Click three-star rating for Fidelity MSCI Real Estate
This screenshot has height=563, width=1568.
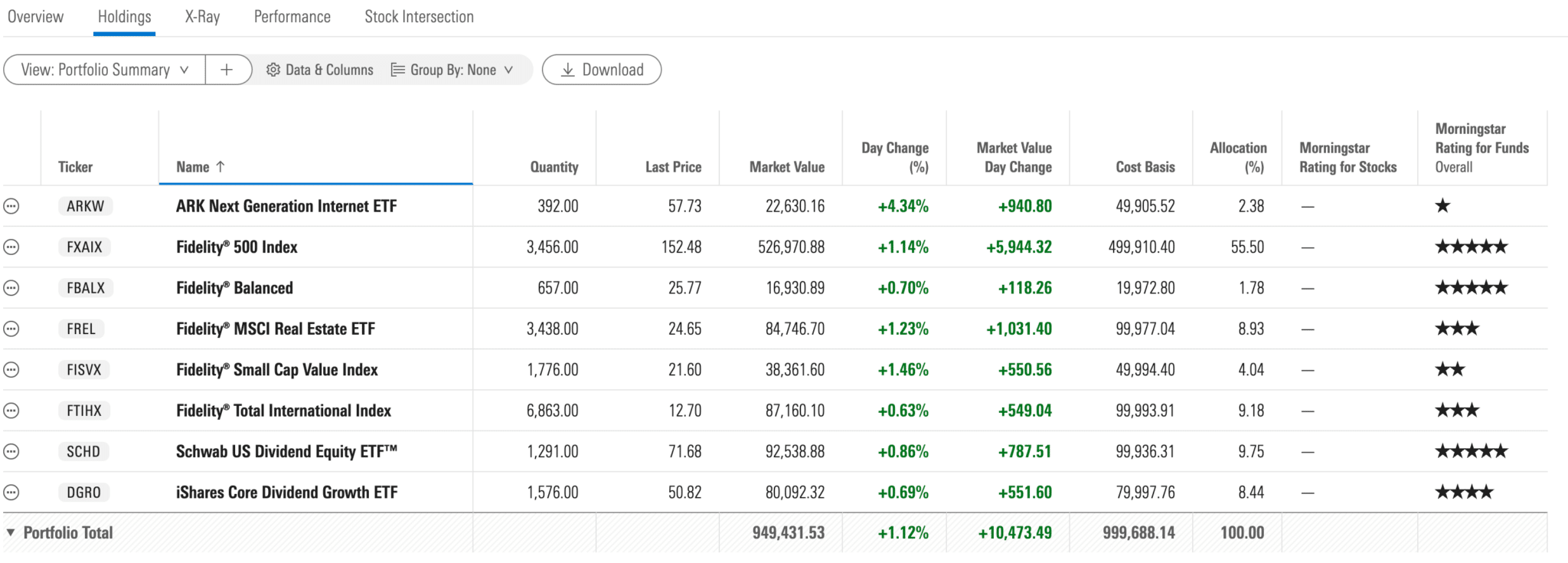click(x=1457, y=329)
